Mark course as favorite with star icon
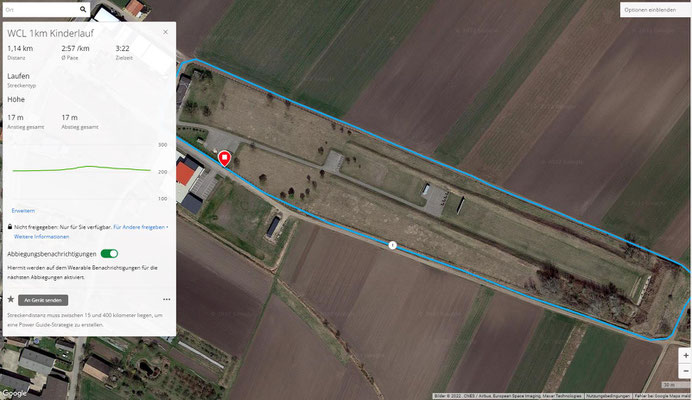The width and height of the screenshot is (692, 400). (11, 299)
